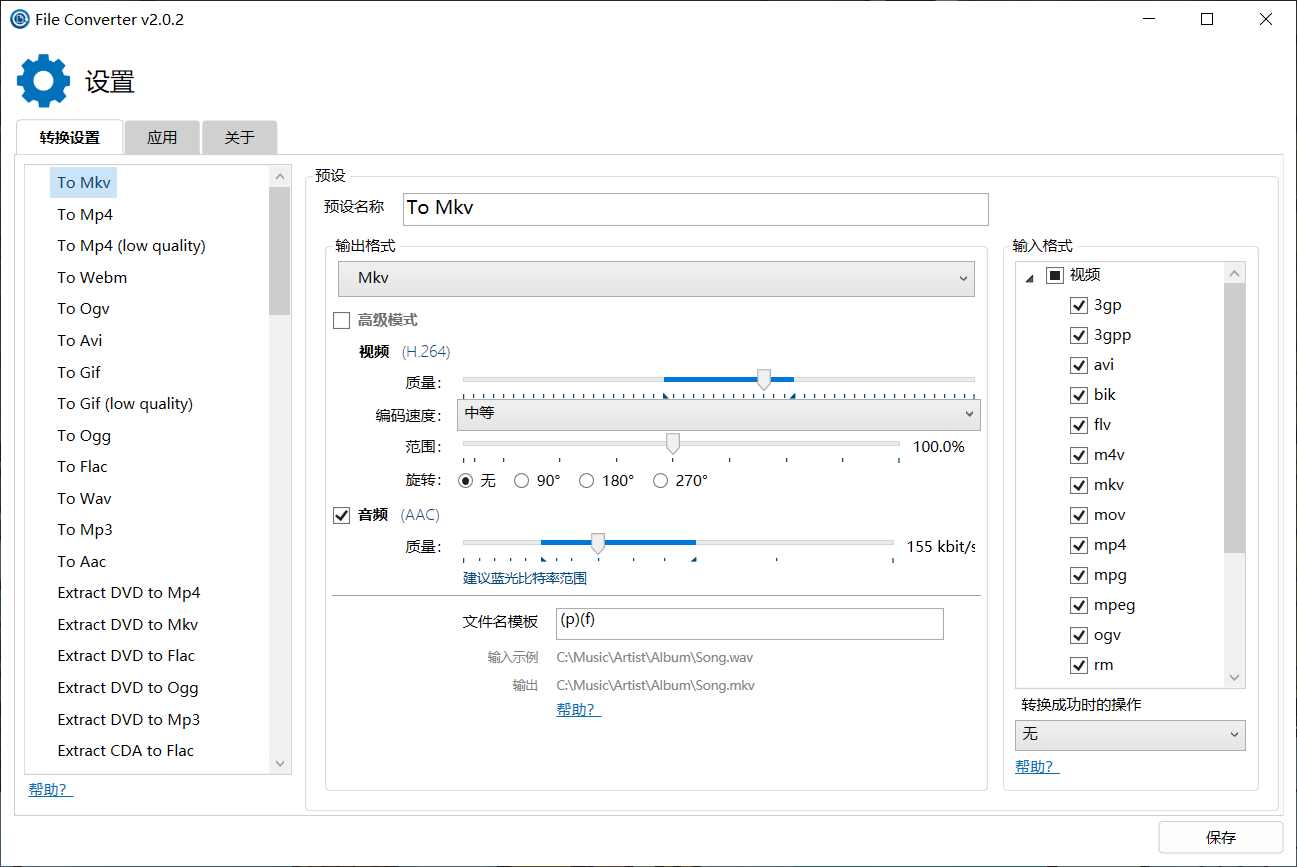Image resolution: width=1297 pixels, height=867 pixels.
Task: Switch to the 应用 tab
Action: click(161, 137)
